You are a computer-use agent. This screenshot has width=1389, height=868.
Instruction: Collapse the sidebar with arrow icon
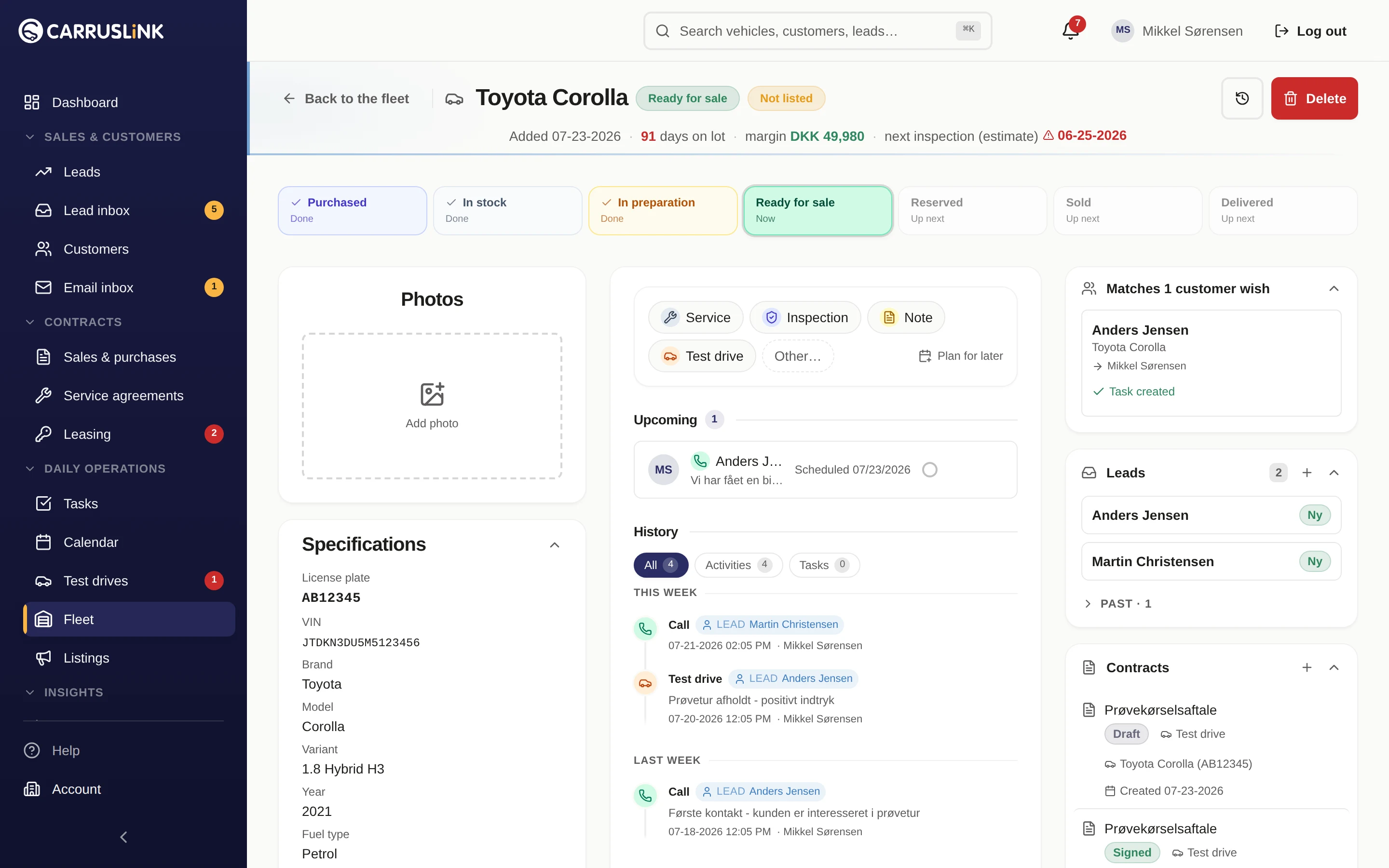[123, 837]
